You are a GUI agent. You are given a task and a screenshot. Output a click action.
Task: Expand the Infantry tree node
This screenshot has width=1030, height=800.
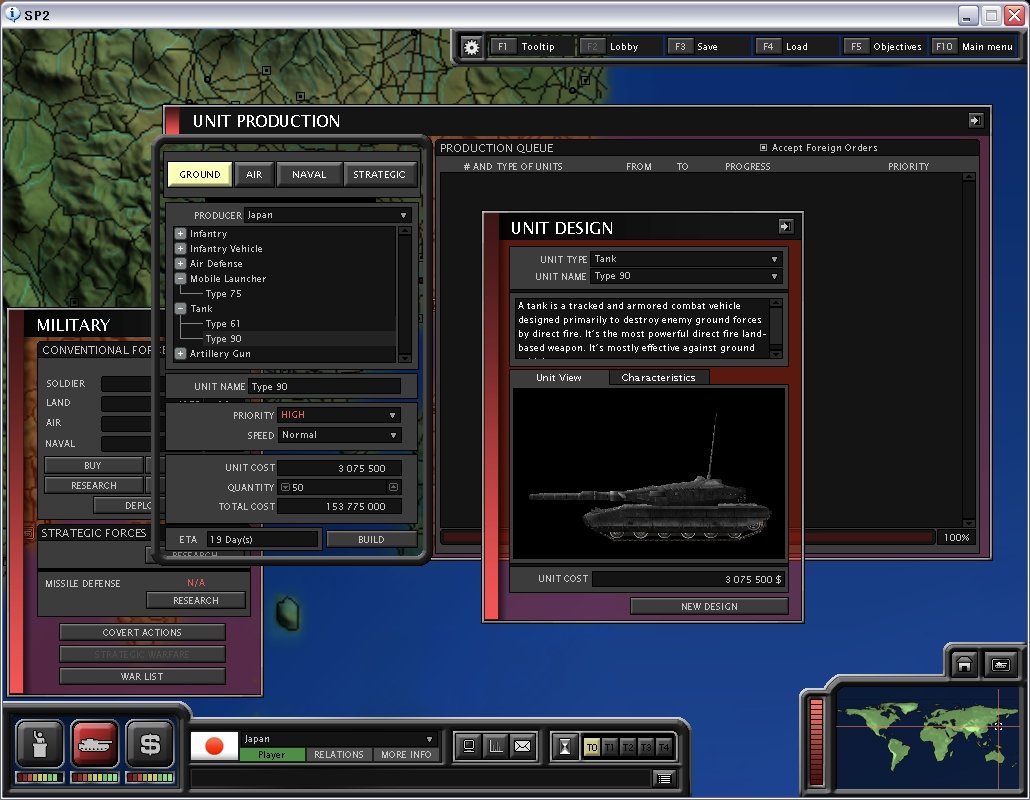pos(180,233)
